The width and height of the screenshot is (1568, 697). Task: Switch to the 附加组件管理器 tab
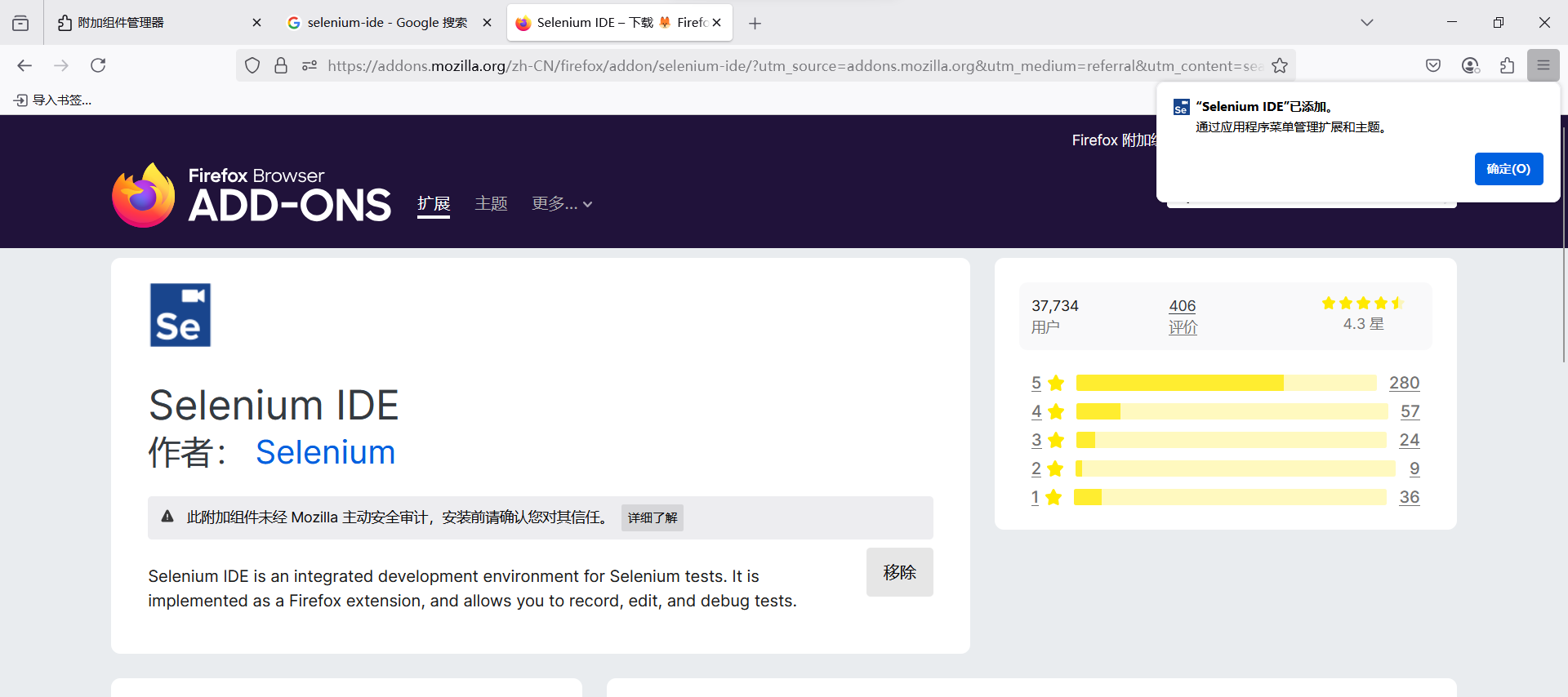pyautogui.click(x=158, y=23)
